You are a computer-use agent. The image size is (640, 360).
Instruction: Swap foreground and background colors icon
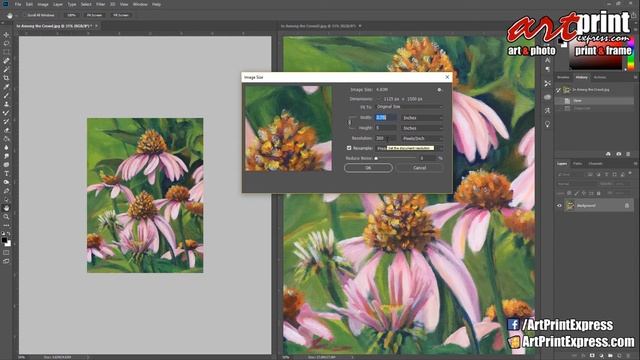coord(8,234)
